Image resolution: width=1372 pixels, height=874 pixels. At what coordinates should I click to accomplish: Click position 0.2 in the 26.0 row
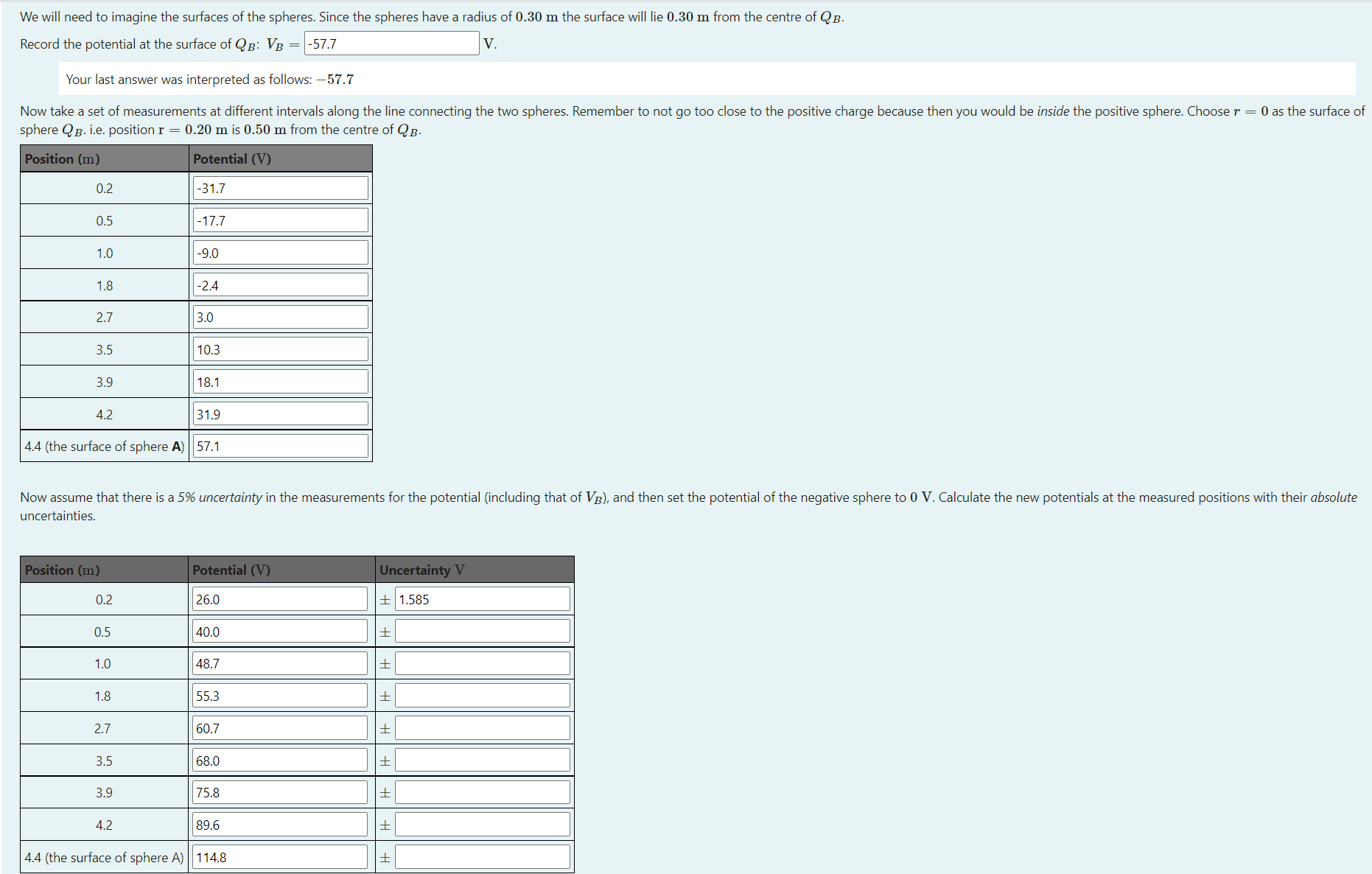tap(104, 599)
